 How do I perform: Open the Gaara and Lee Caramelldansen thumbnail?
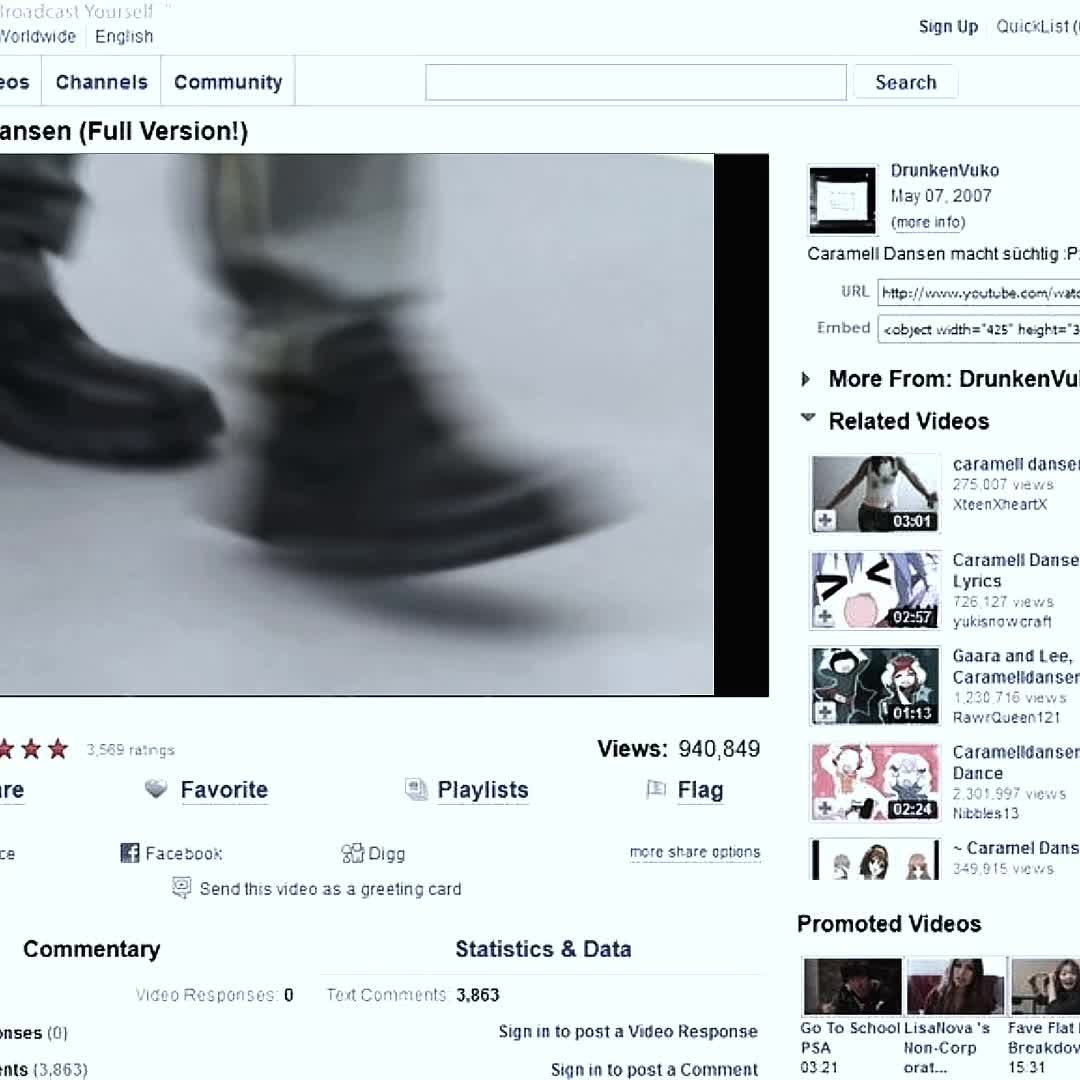pos(875,685)
